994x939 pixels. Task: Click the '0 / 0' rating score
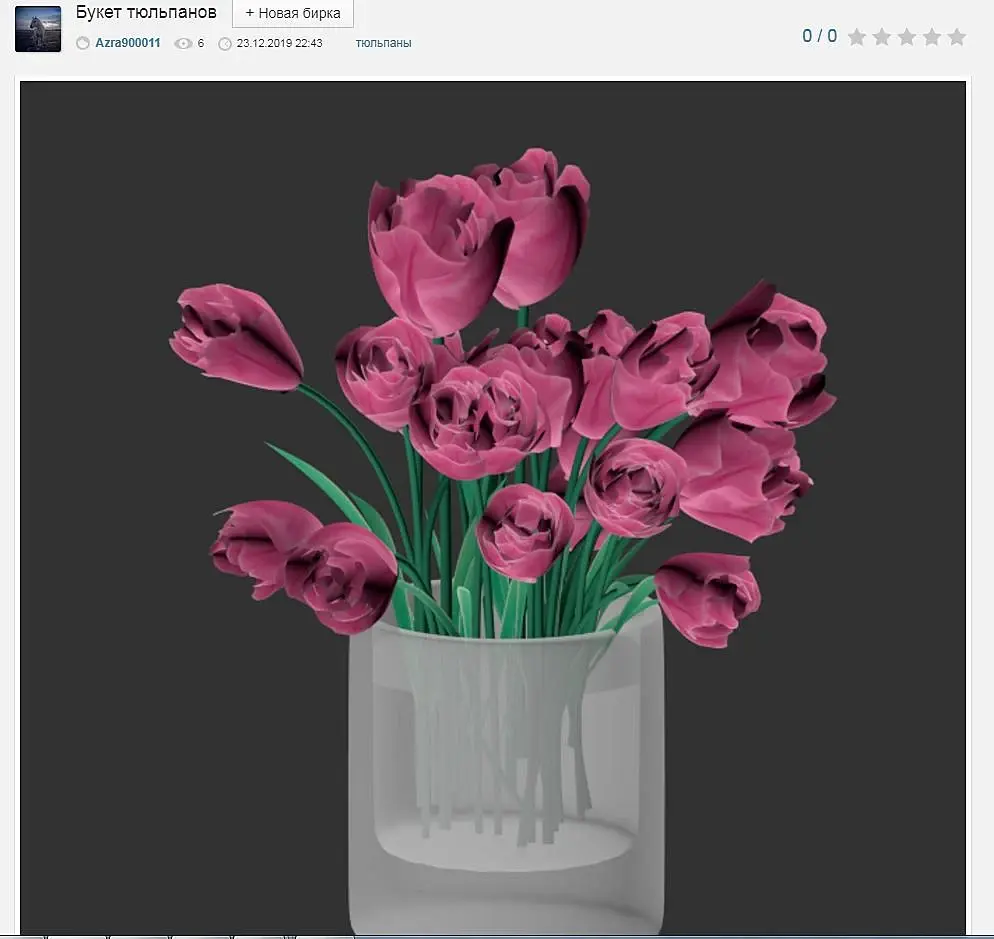[820, 36]
